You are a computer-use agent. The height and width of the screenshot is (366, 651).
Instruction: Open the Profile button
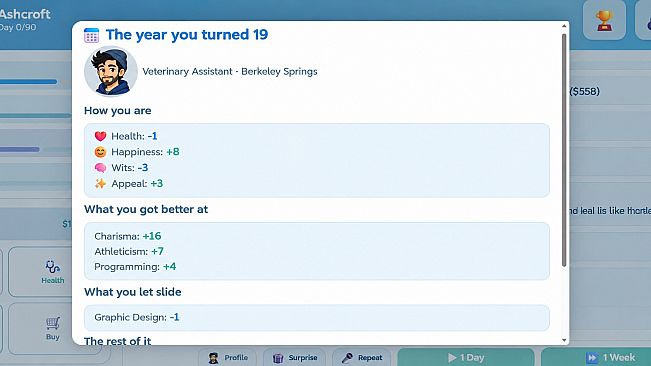[228, 358]
